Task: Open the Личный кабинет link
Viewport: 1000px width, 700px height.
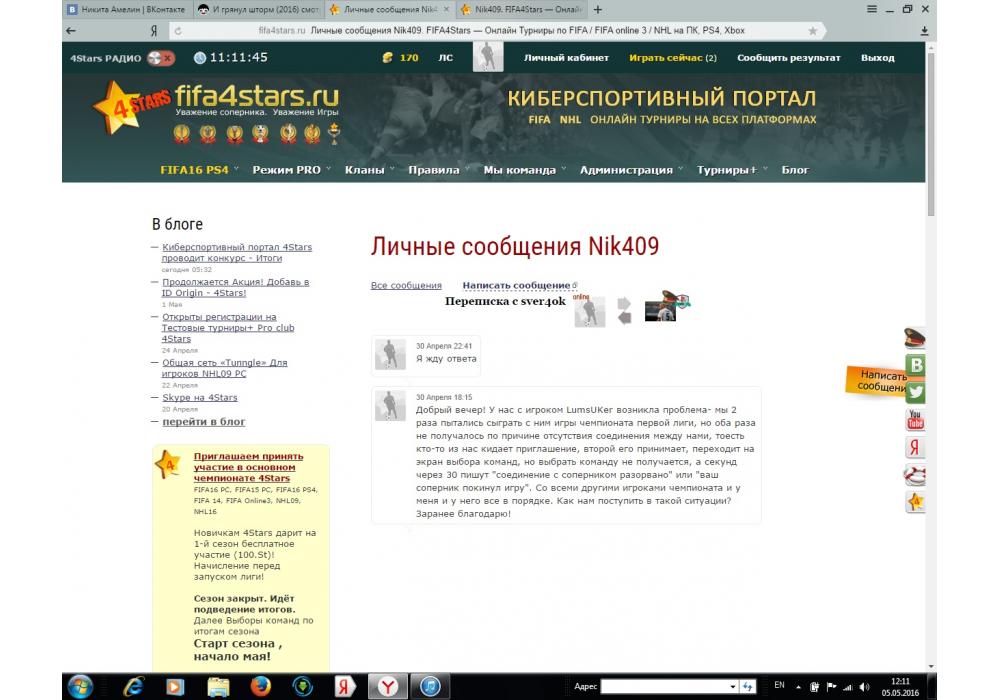Action: coord(566,58)
